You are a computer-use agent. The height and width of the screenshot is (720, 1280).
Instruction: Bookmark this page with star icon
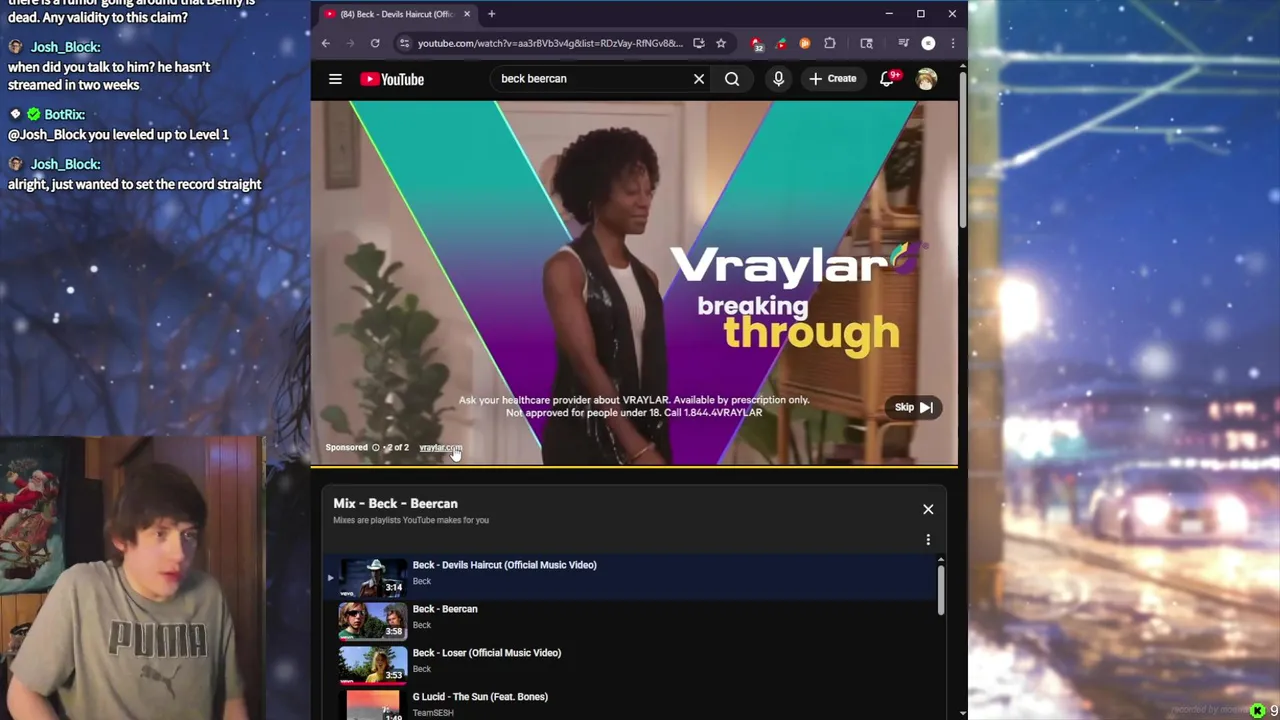coord(720,43)
